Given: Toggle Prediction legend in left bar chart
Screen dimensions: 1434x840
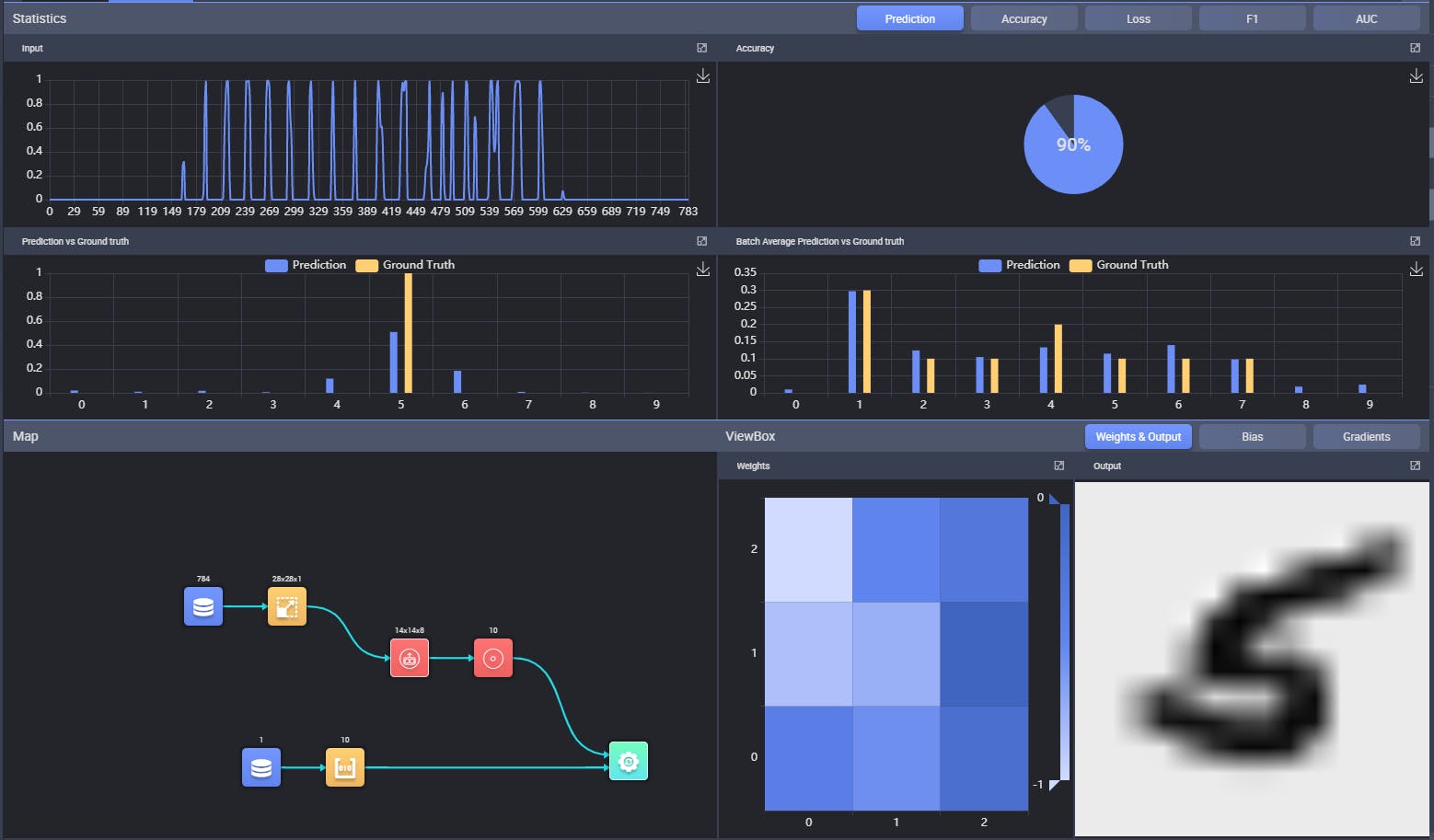Looking at the screenshot, I should [306, 265].
